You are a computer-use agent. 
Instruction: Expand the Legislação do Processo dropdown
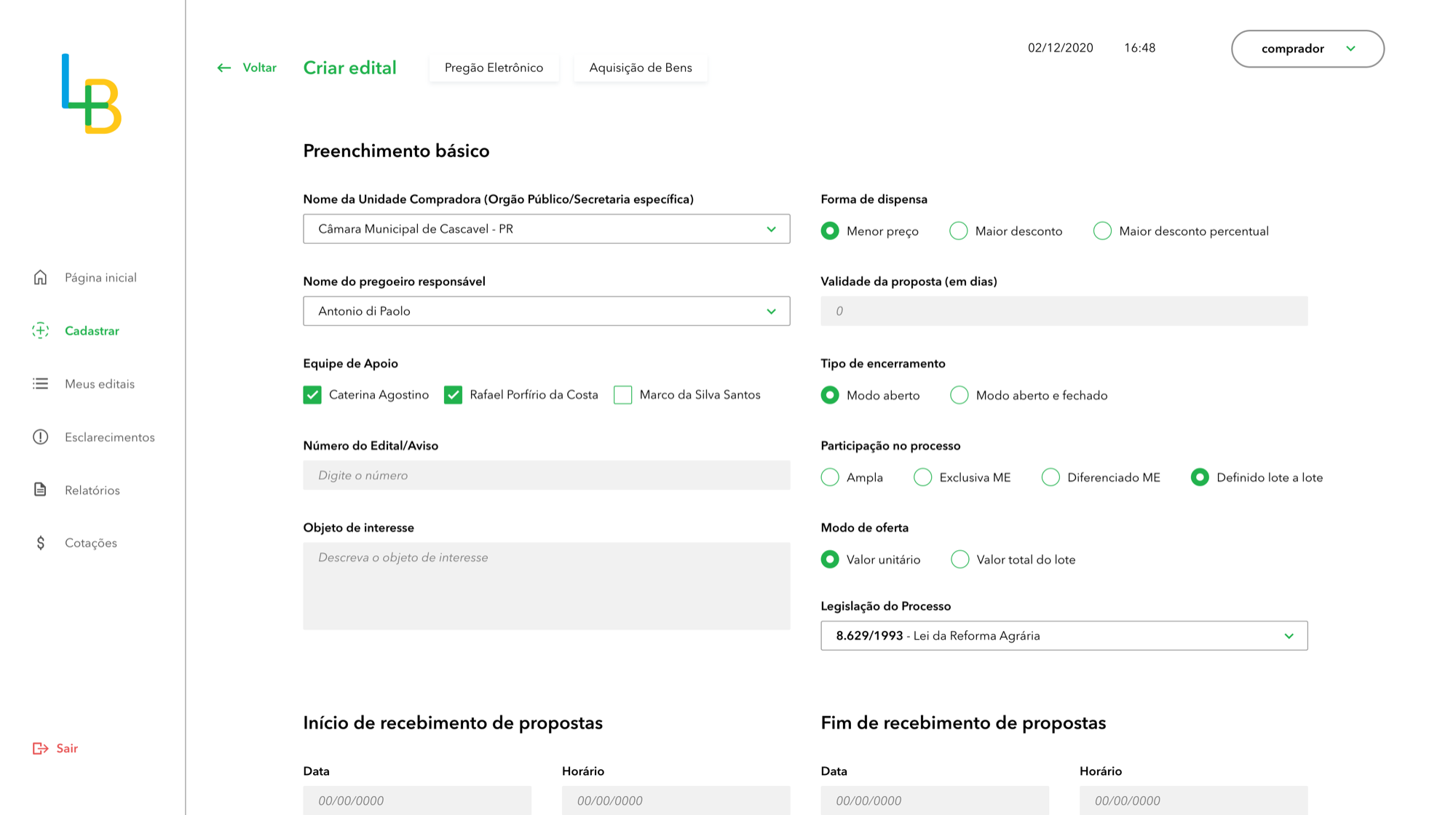click(x=1064, y=635)
